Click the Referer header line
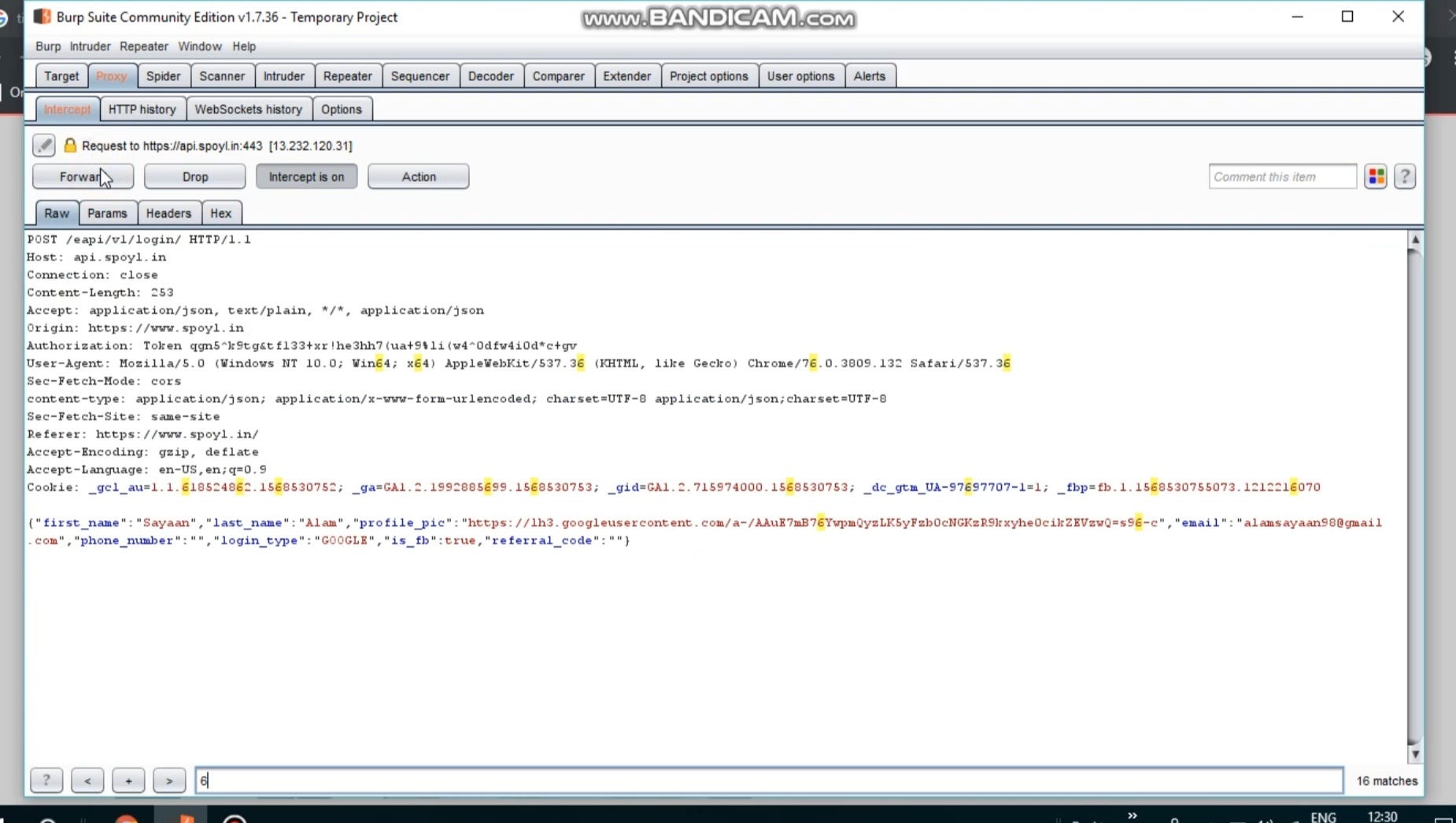The image size is (1456, 823). click(x=142, y=434)
